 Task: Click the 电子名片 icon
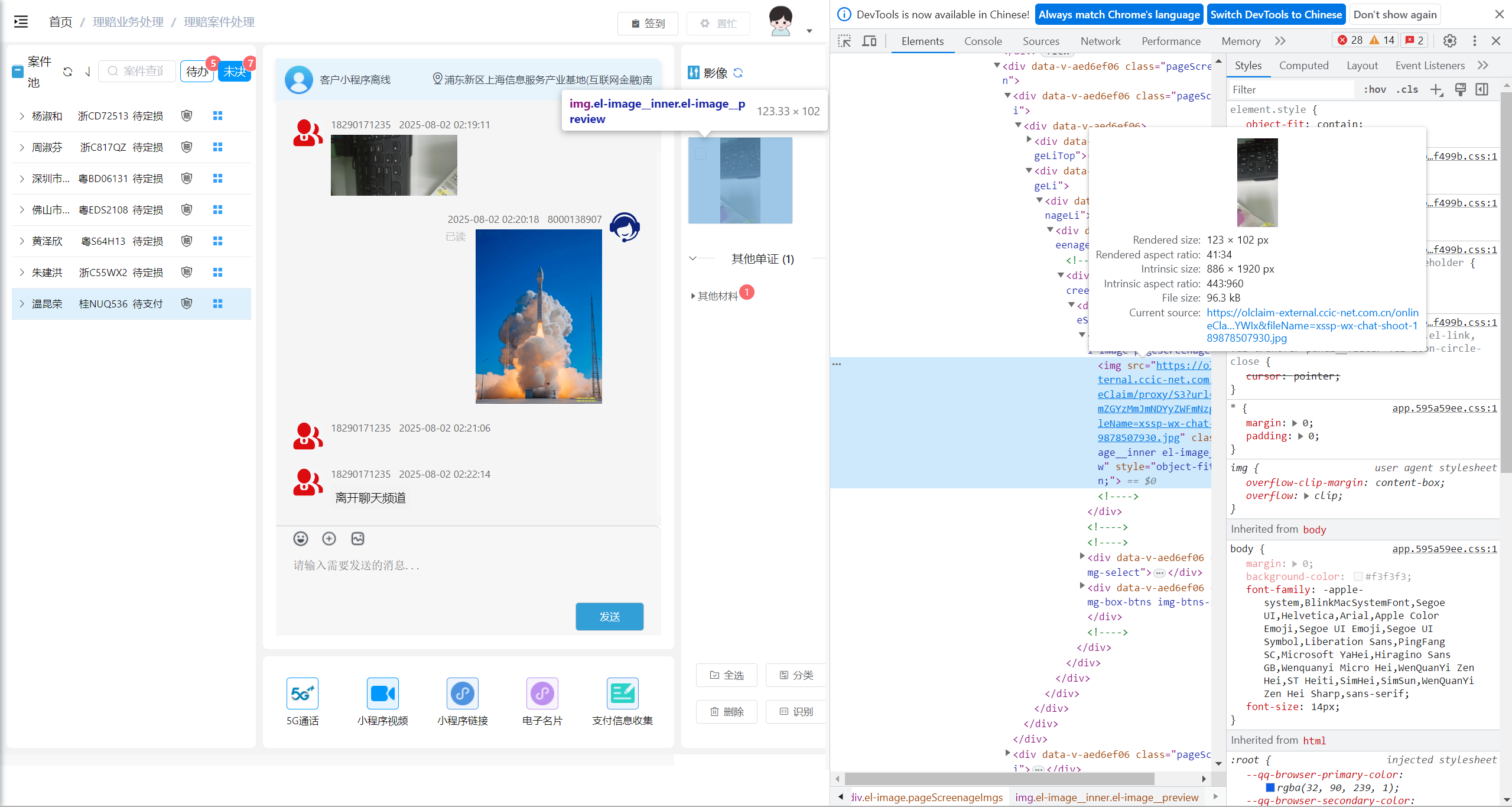tap(542, 693)
